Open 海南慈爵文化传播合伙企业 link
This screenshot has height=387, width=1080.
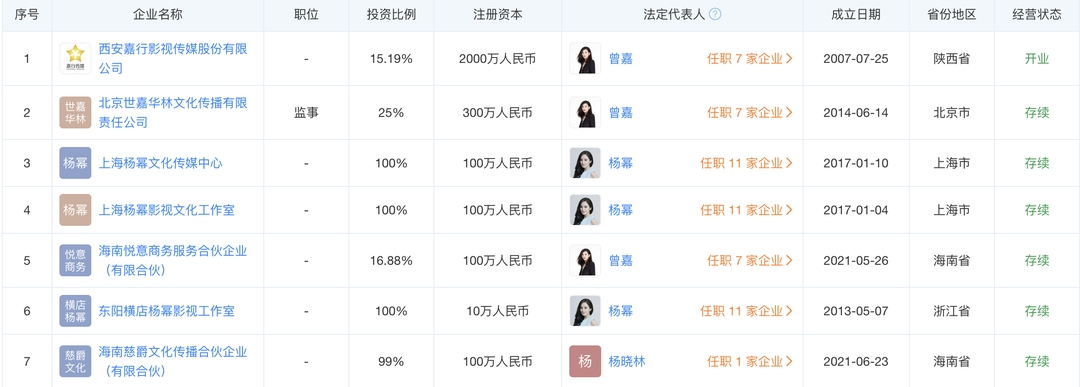pos(173,362)
